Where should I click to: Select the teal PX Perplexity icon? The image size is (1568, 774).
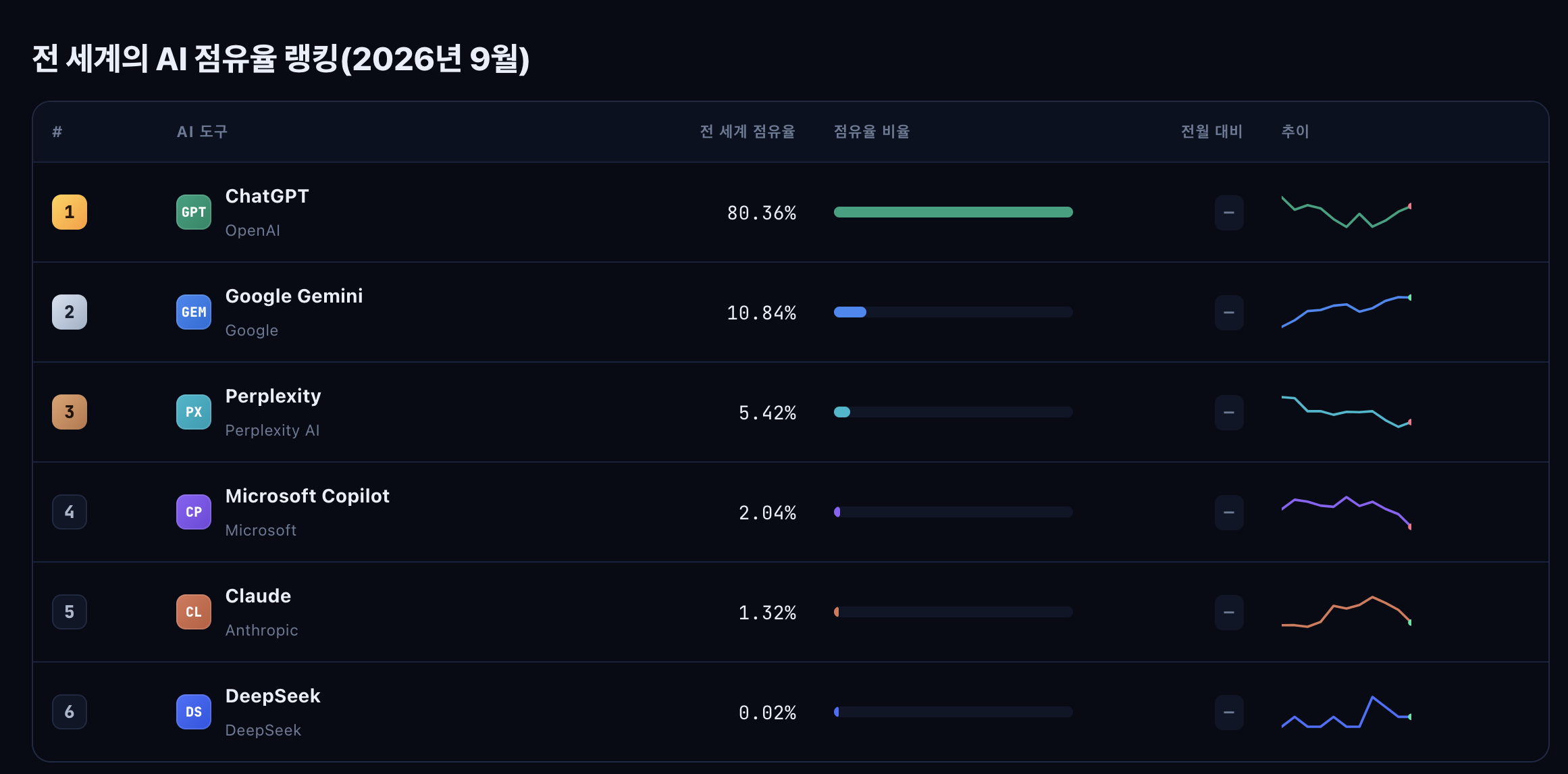pyautogui.click(x=194, y=412)
